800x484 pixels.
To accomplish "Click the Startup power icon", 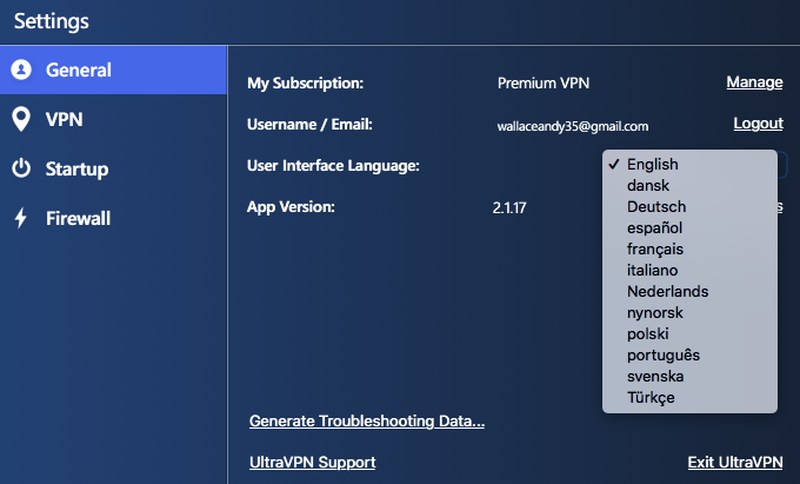I will coord(21,168).
